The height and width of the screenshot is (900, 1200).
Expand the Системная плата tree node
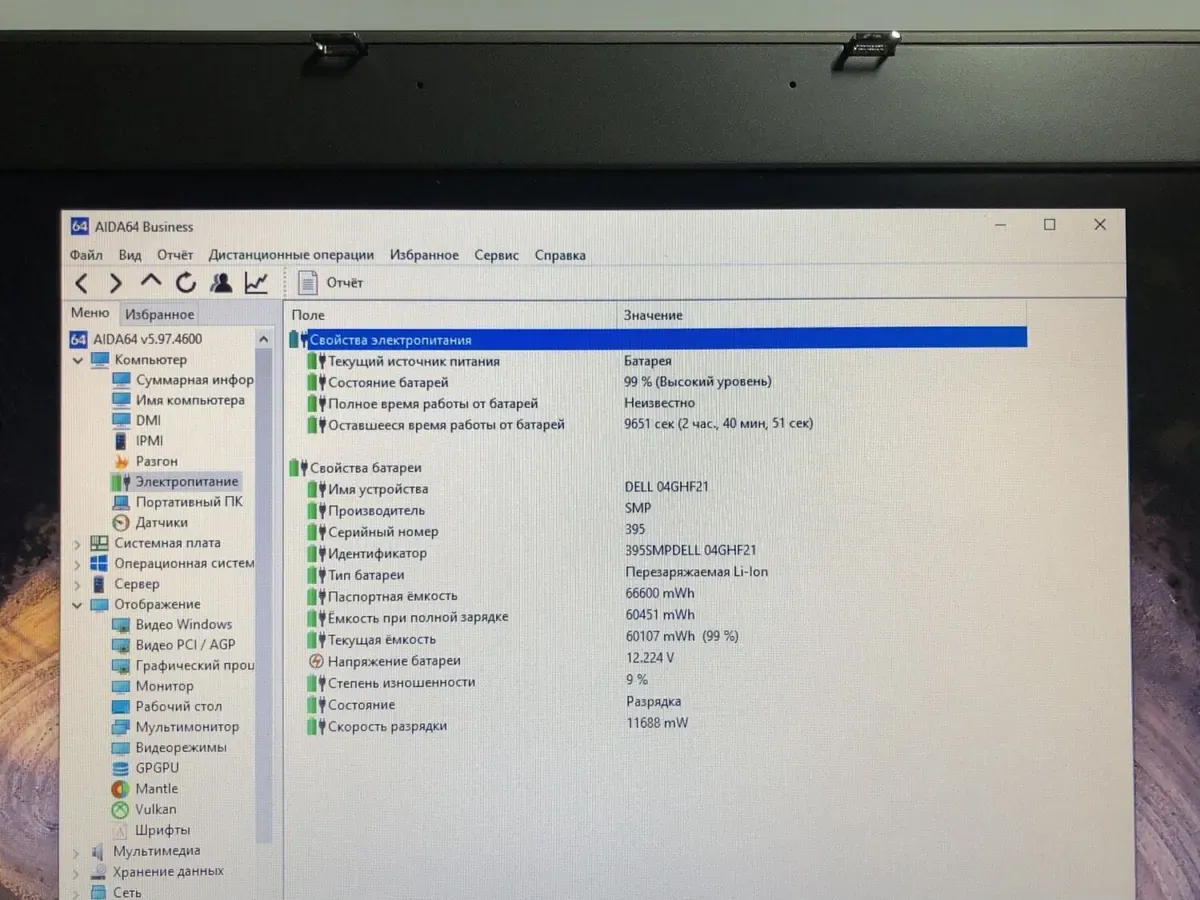[x=78, y=544]
